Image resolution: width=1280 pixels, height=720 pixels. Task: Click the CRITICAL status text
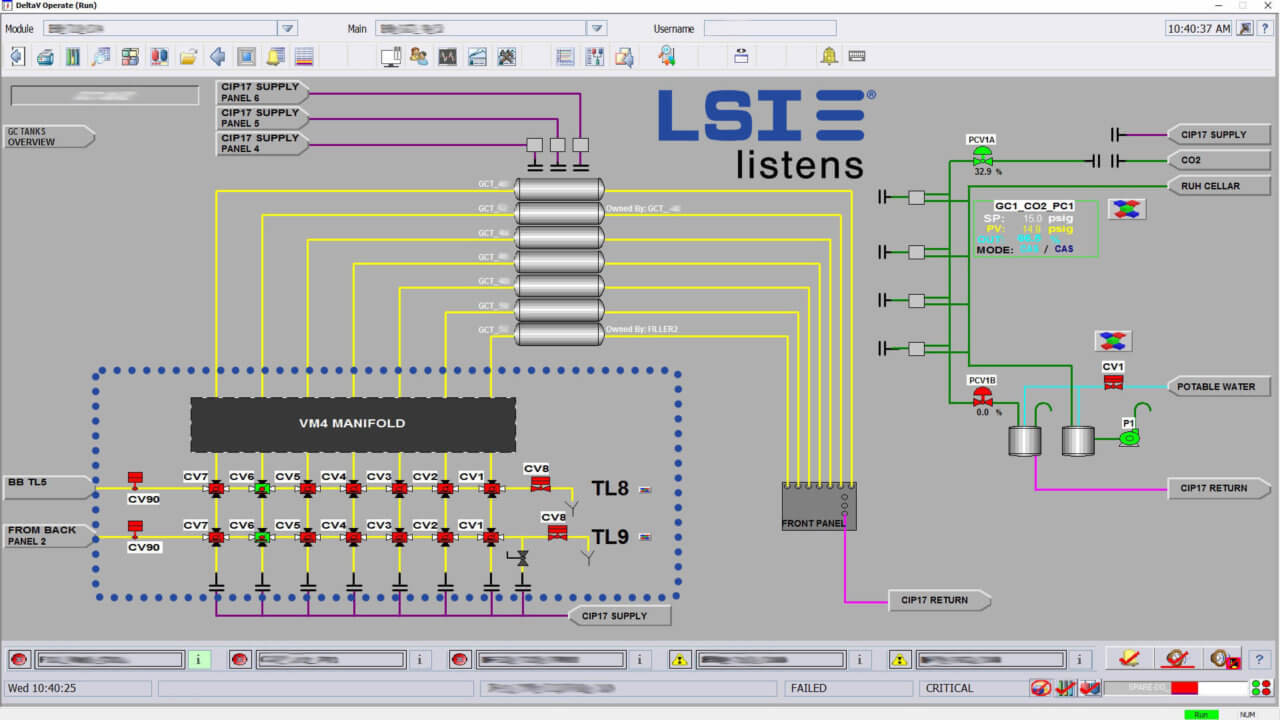[949, 688]
